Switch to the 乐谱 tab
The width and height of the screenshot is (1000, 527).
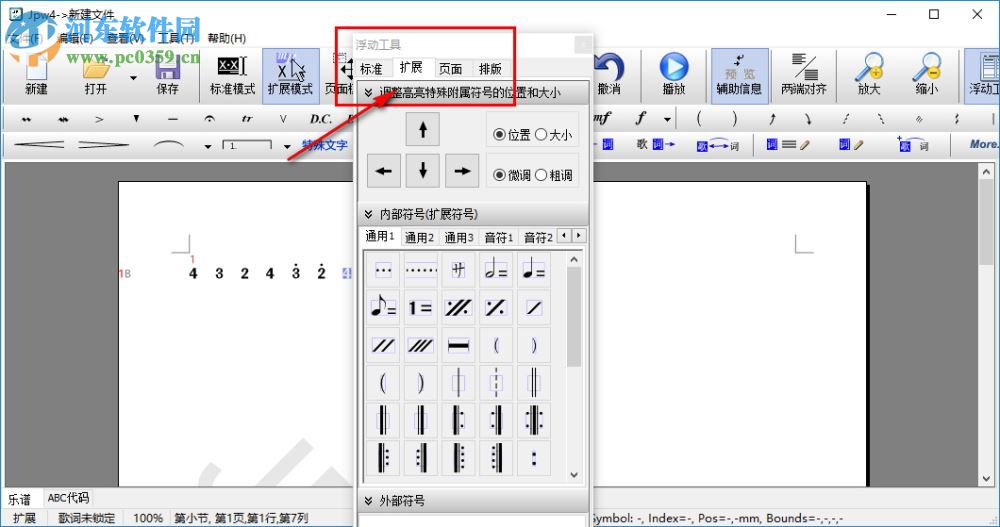[19, 498]
